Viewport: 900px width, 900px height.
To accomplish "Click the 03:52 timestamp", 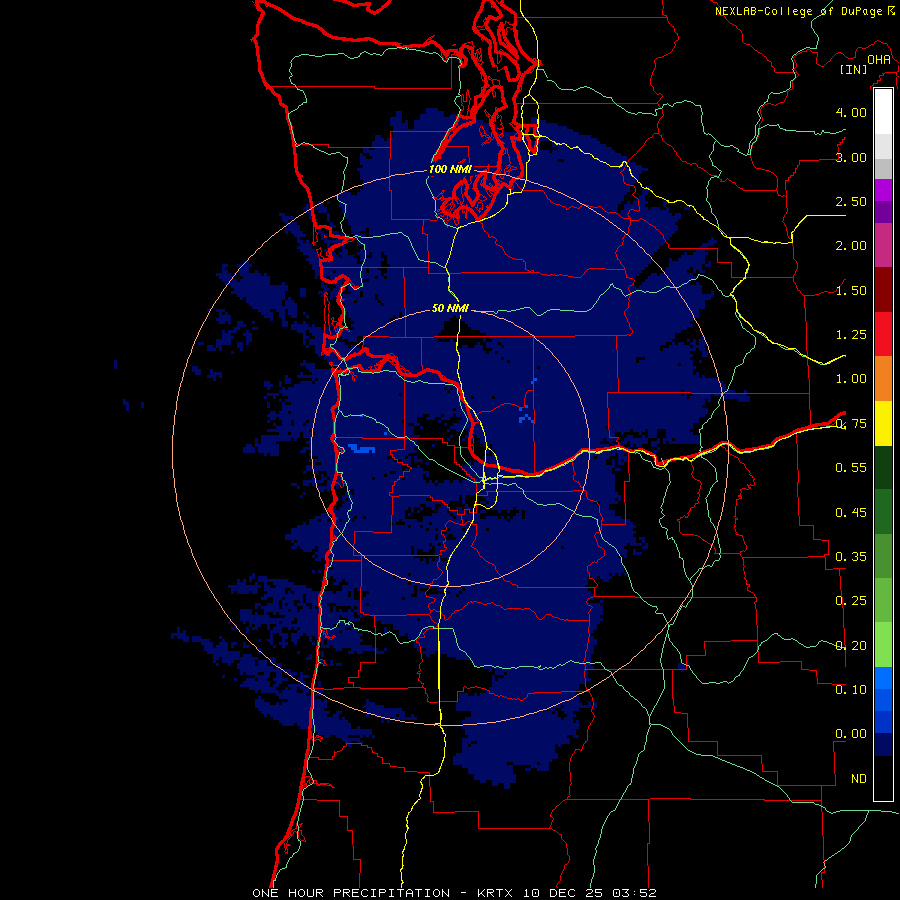I will (x=634, y=893).
